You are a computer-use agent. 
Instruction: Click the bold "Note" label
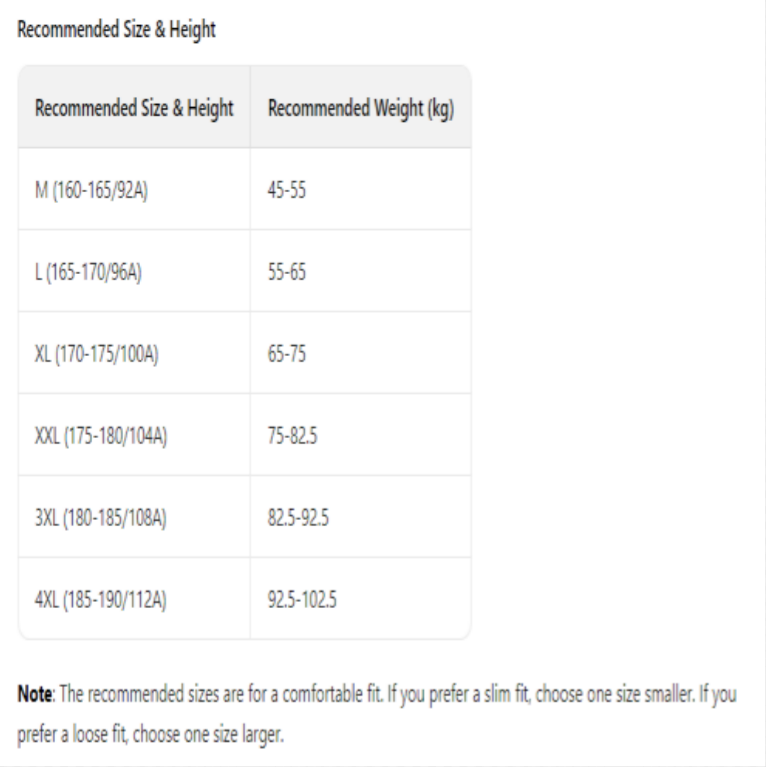pyautogui.click(x=34, y=695)
